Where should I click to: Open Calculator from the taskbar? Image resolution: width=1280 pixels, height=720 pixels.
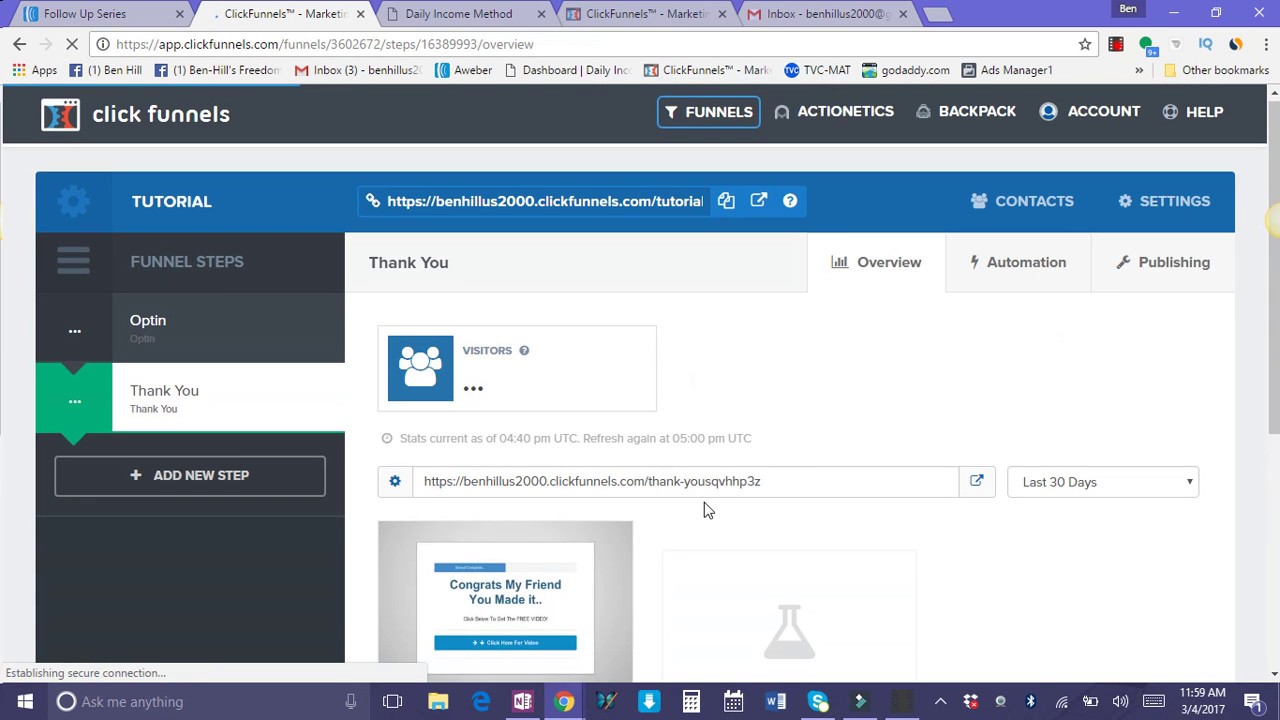click(691, 701)
